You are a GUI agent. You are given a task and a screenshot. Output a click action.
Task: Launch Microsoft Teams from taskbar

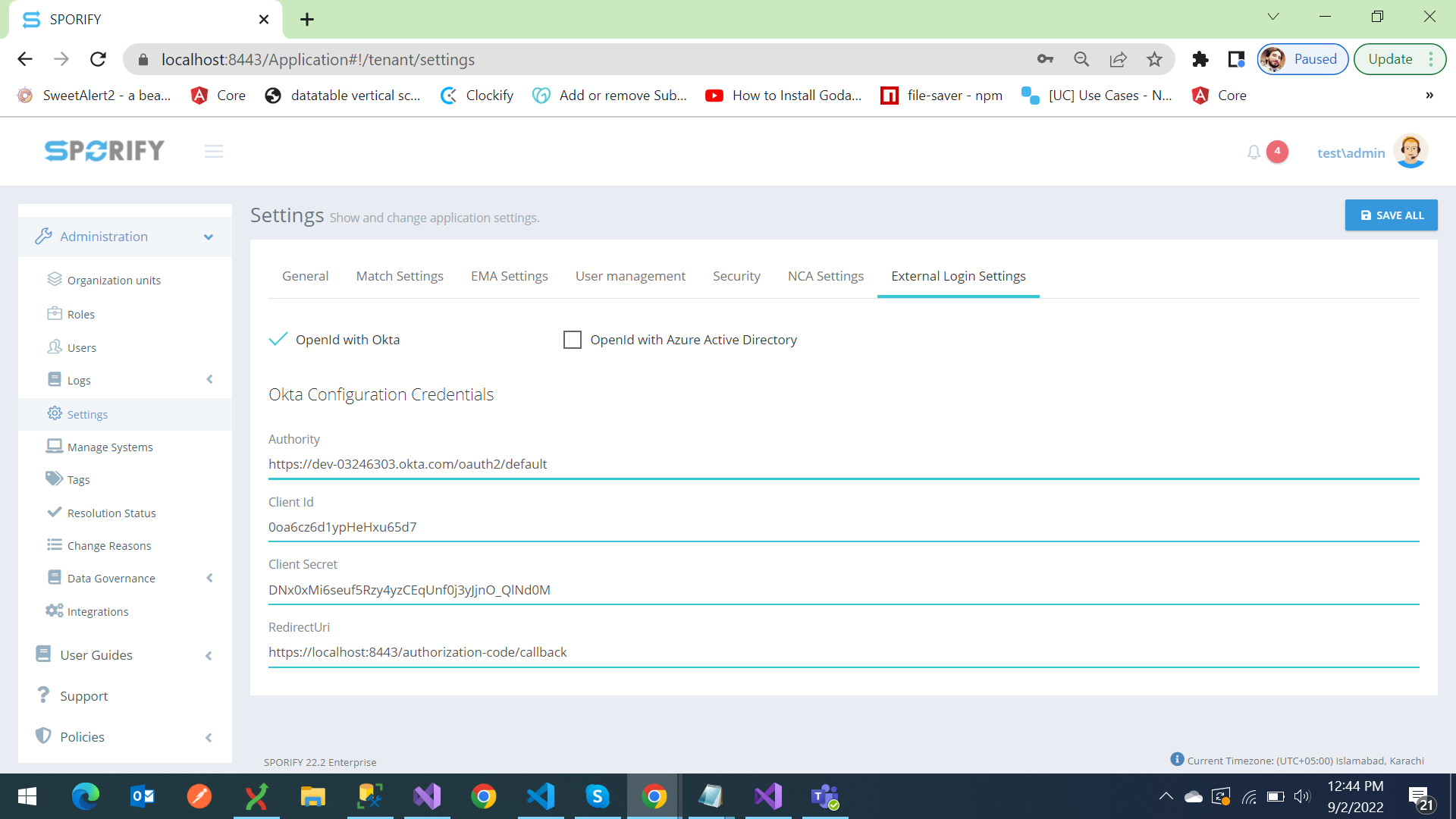pos(825,796)
